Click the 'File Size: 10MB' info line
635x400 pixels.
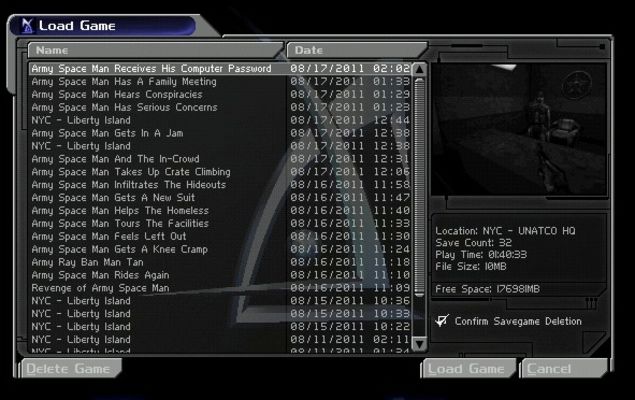point(471,266)
